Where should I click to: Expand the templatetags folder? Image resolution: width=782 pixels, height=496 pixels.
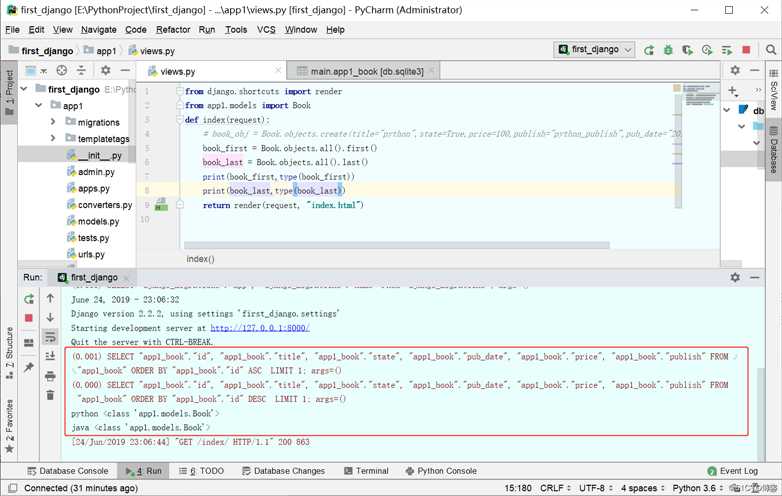coord(53,138)
